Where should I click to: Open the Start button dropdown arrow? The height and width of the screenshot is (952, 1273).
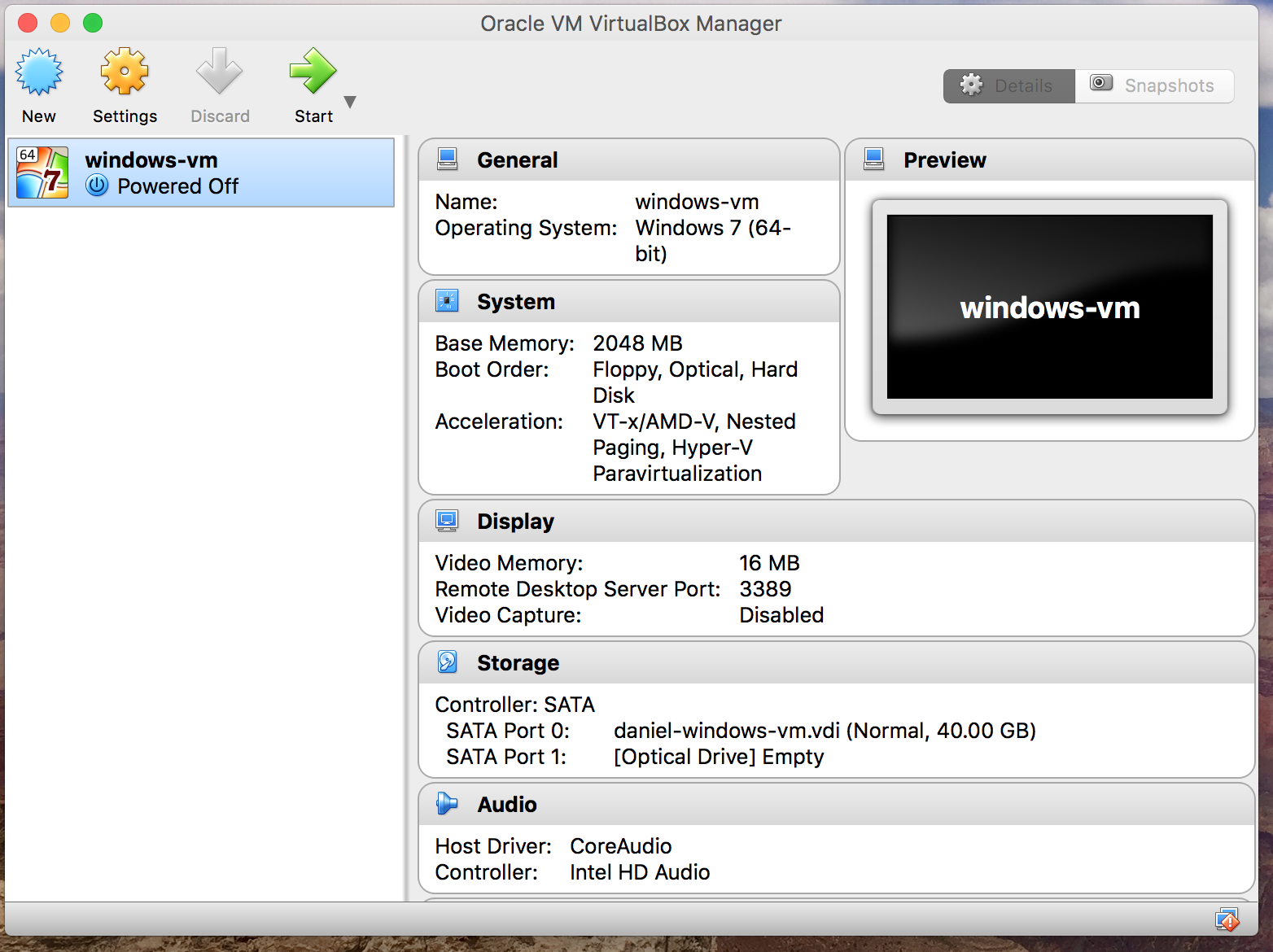pyautogui.click(x=350, y=102)
